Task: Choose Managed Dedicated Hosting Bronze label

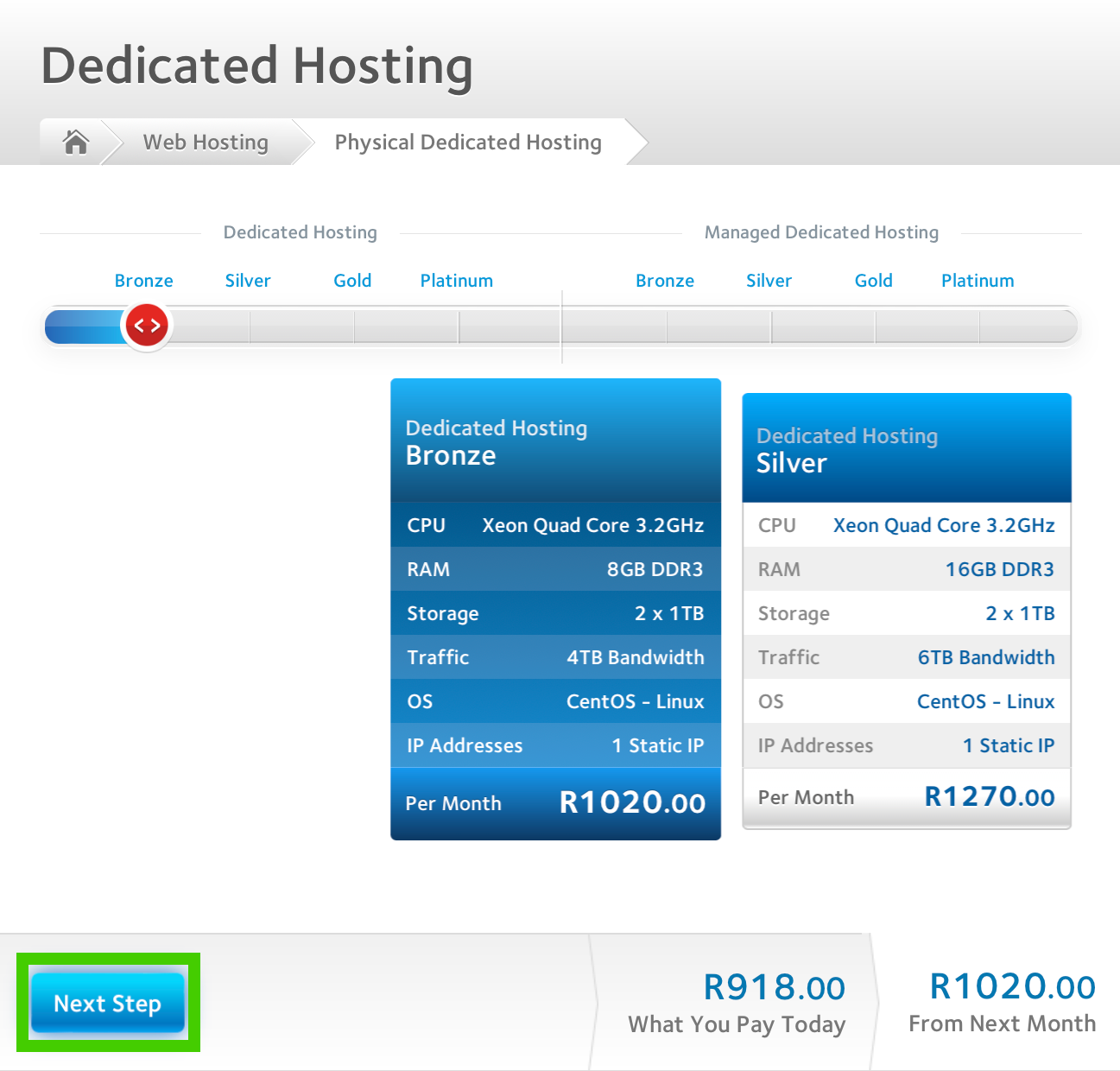Action: click(664, 281)
